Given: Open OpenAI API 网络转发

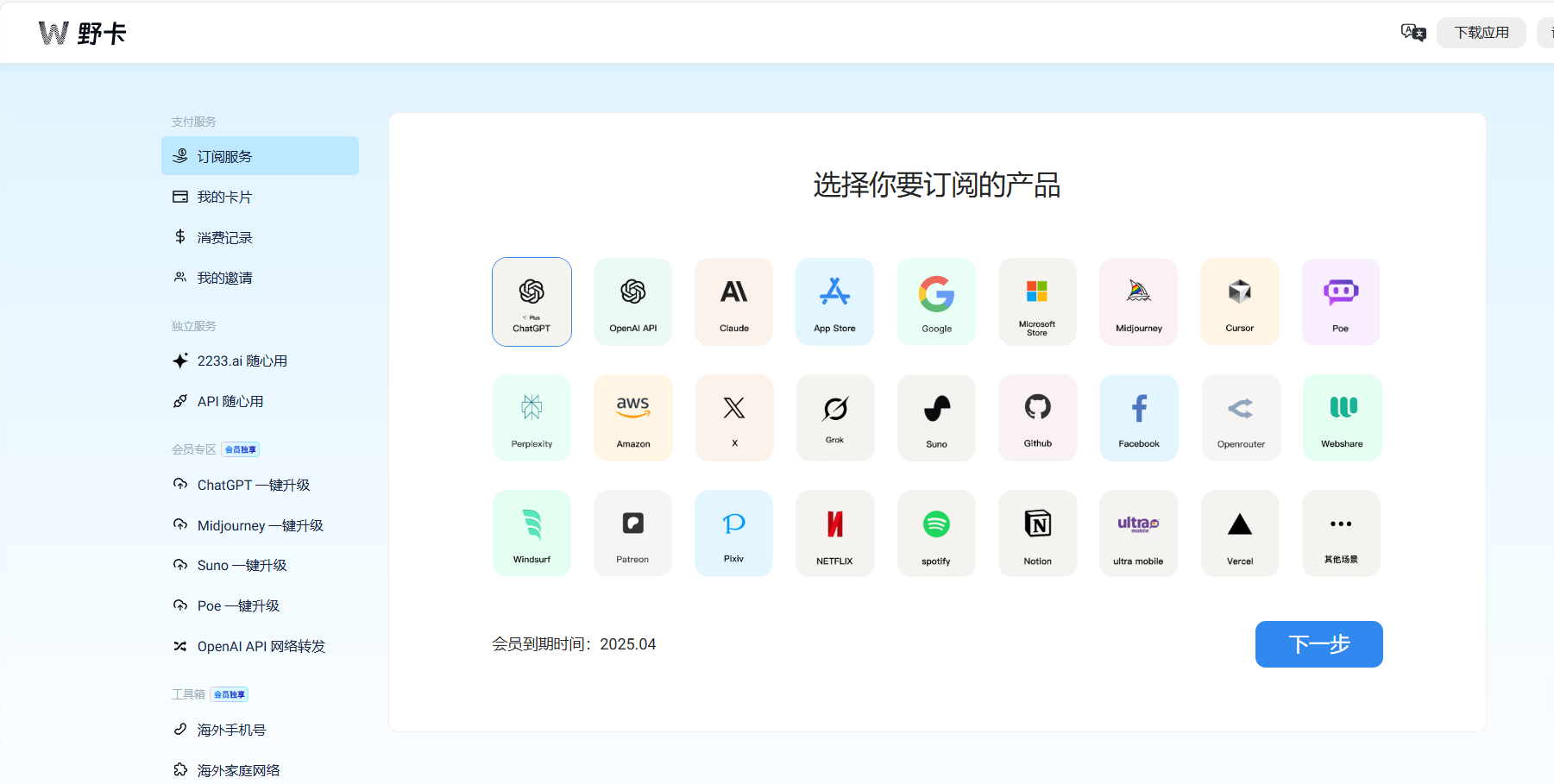Looking at the screenshot, I should (260, 646).
